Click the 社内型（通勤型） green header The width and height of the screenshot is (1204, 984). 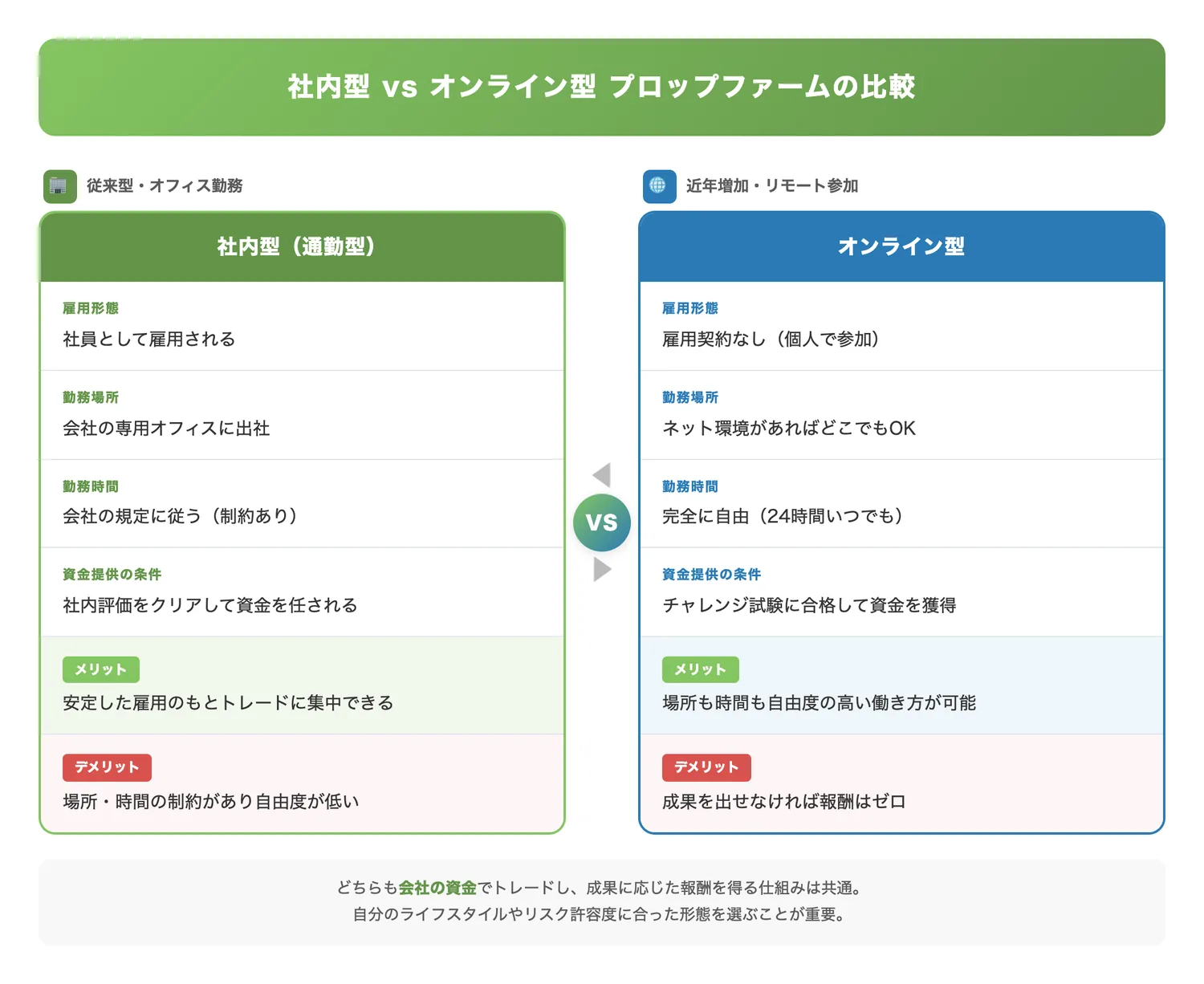pos(302,247)
